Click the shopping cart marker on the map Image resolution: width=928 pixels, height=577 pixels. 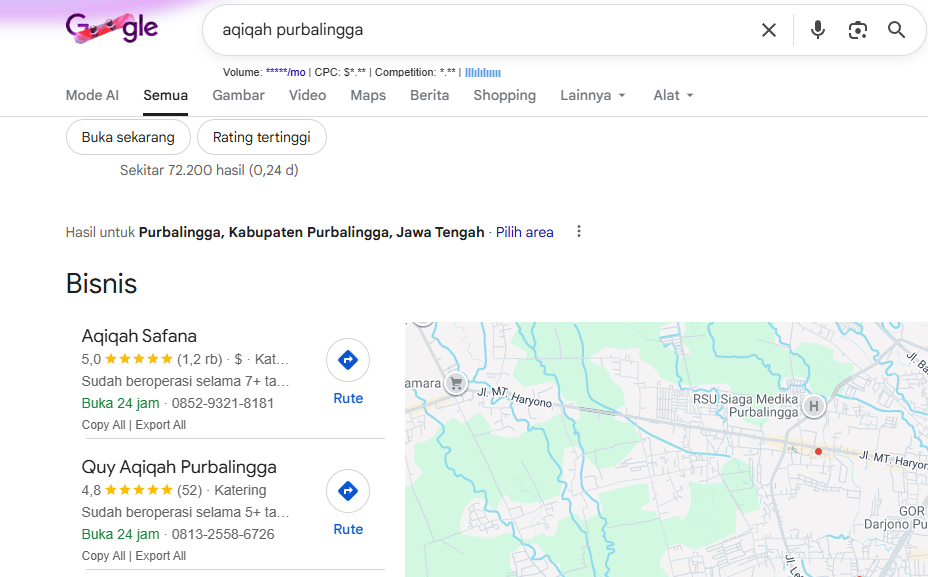456,383
